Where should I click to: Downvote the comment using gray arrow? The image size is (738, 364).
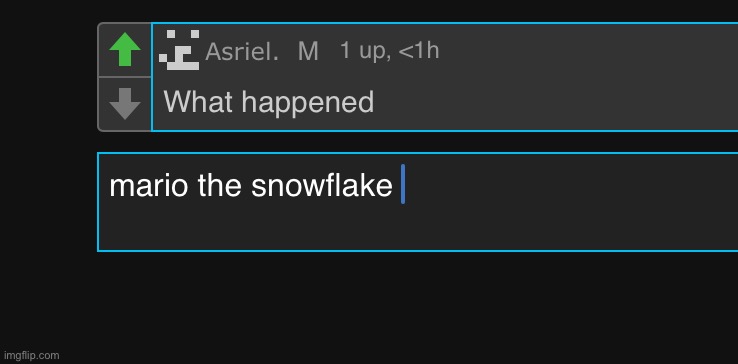coord(125,104)
